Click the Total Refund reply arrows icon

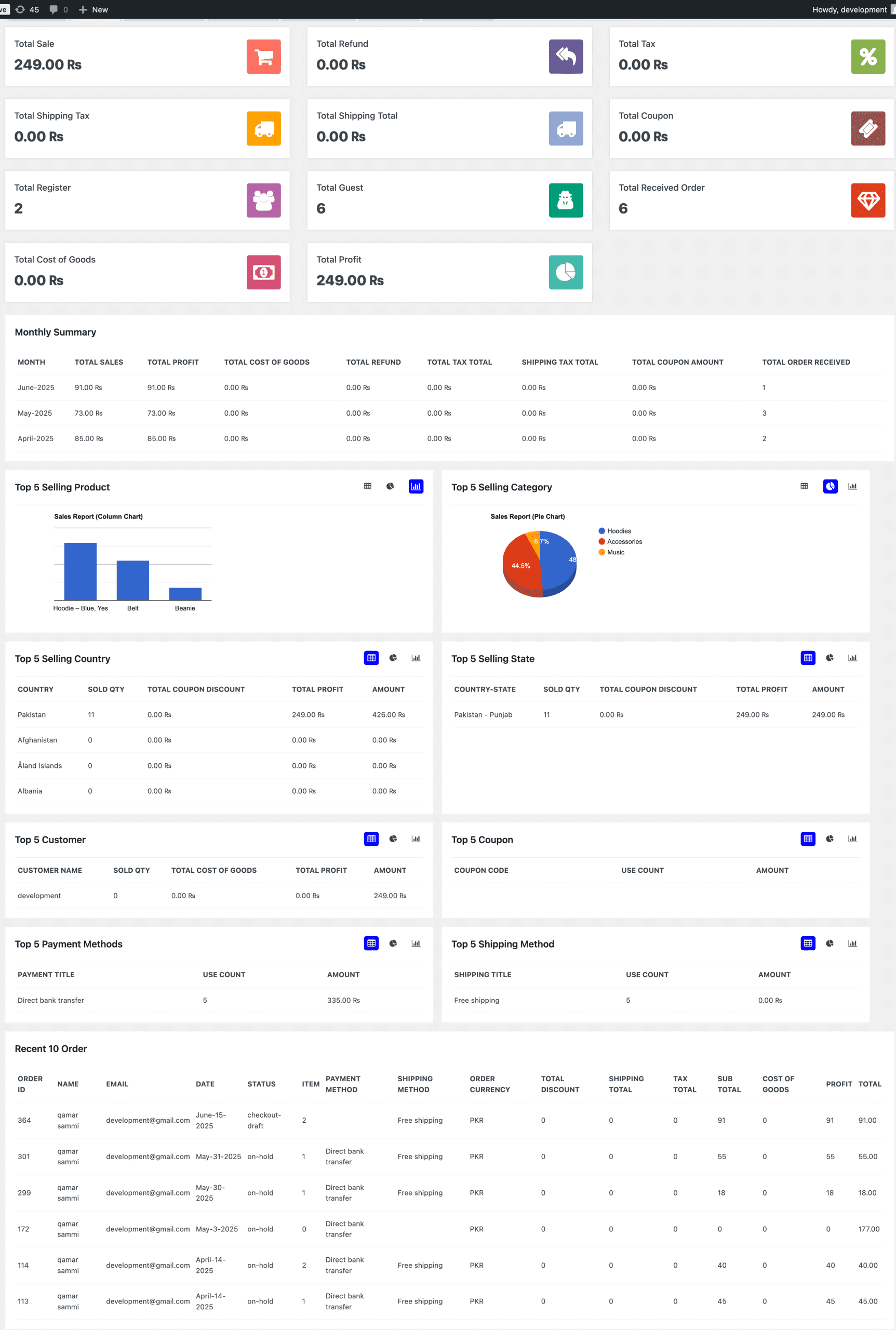click(x=566, y=57)
